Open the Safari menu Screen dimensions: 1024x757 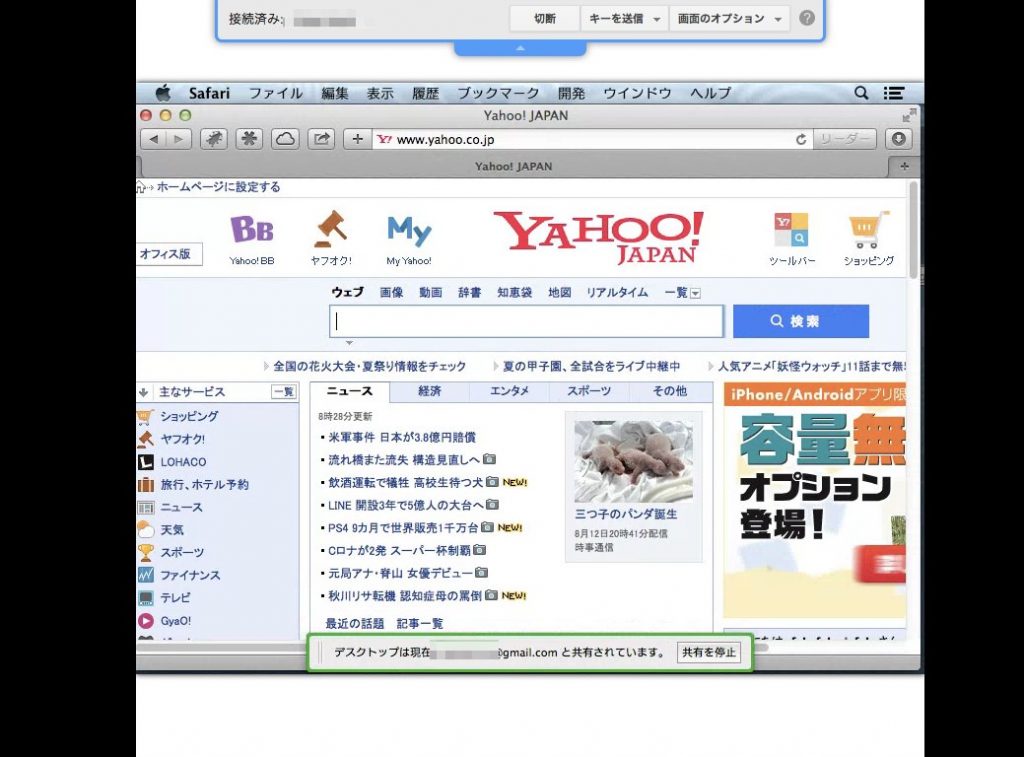pyautogui.click(x=209, y=93)
